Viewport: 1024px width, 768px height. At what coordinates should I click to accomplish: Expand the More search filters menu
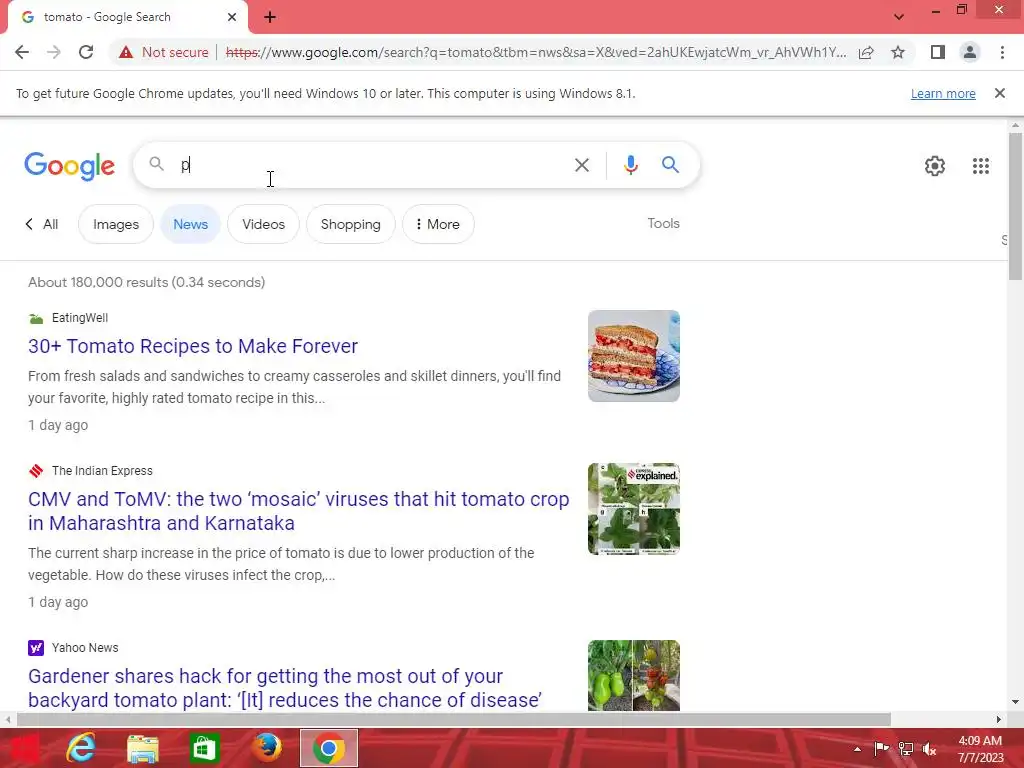pyautogui.click(x=438, y=224)
